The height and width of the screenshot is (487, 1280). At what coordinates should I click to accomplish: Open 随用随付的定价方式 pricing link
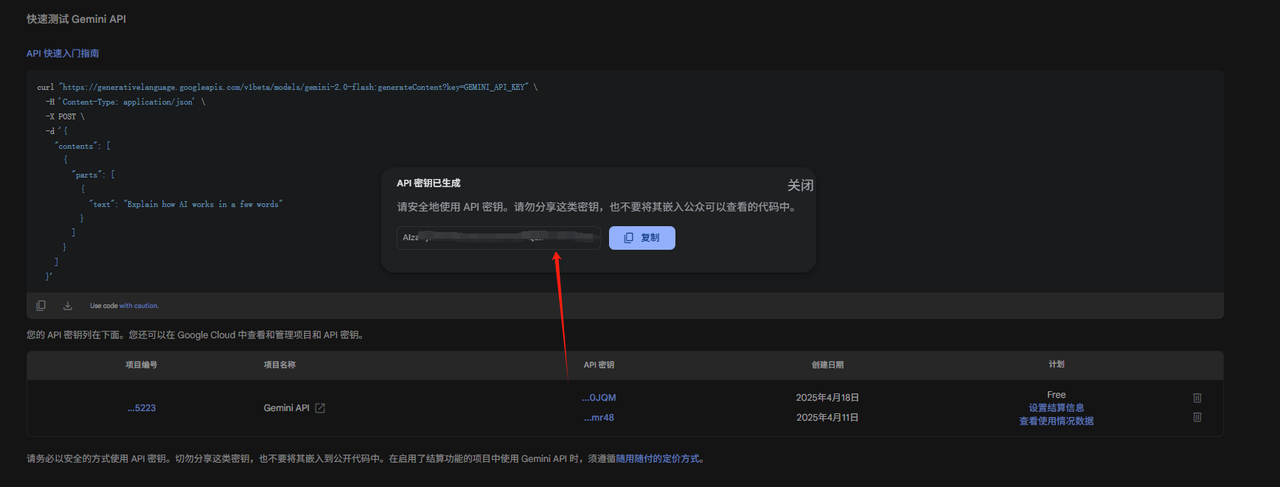659,459
